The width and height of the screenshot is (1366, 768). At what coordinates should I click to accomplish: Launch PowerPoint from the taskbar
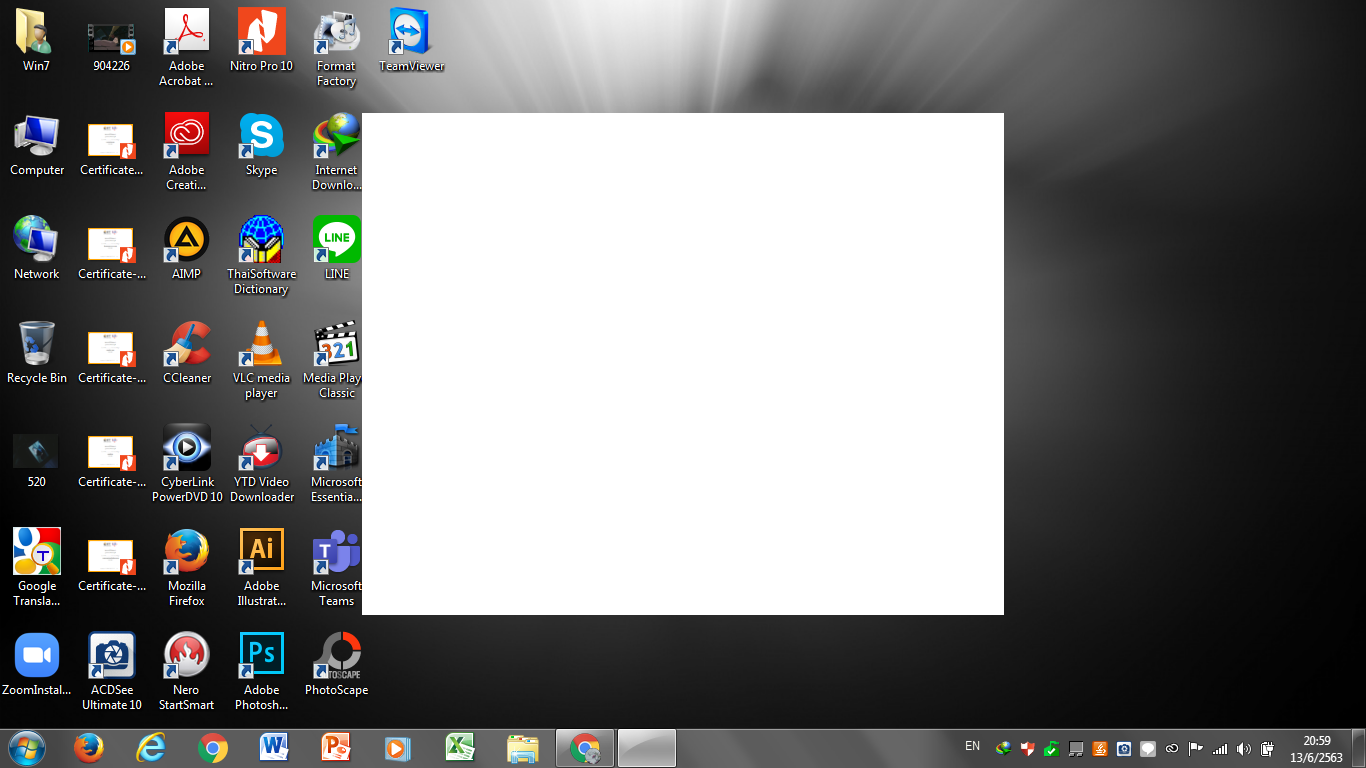coord(336,748)
